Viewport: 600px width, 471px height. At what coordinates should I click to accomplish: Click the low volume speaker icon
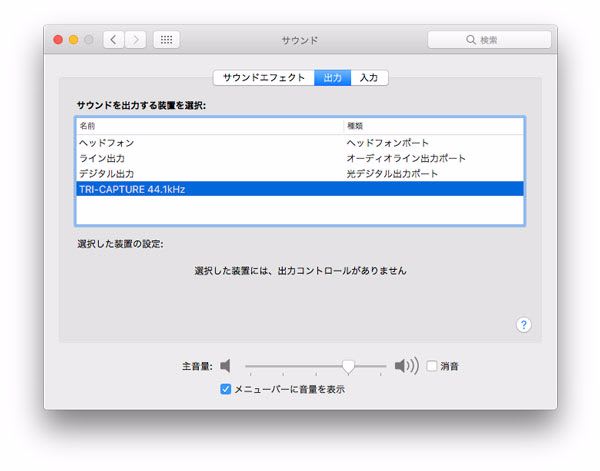(225, 366)
